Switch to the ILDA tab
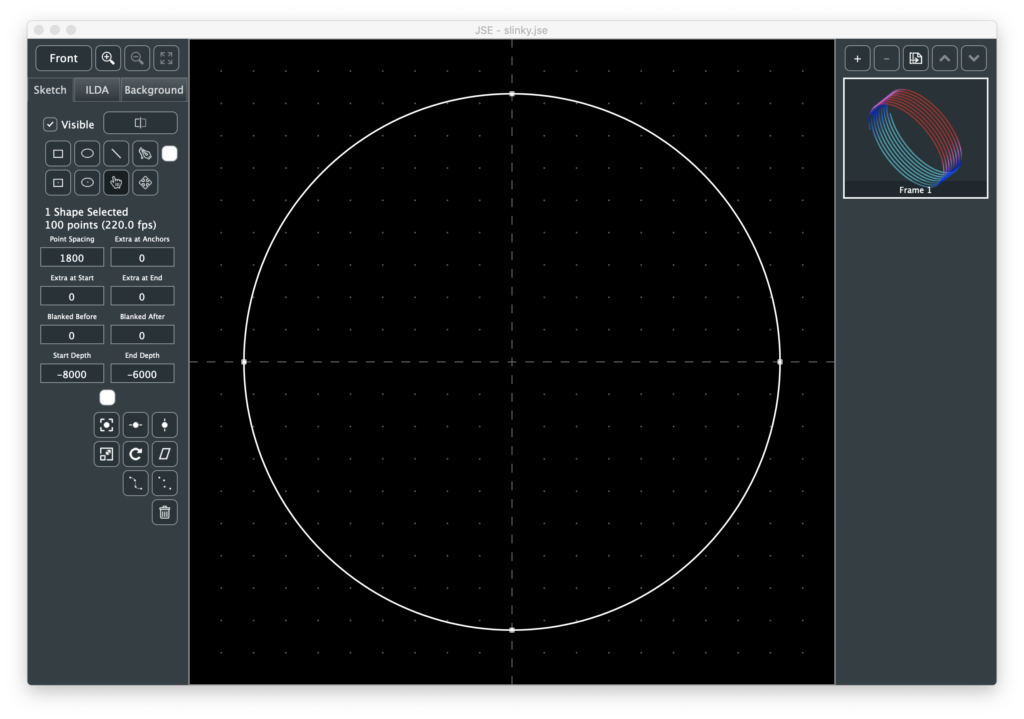 tap(97, 90)
